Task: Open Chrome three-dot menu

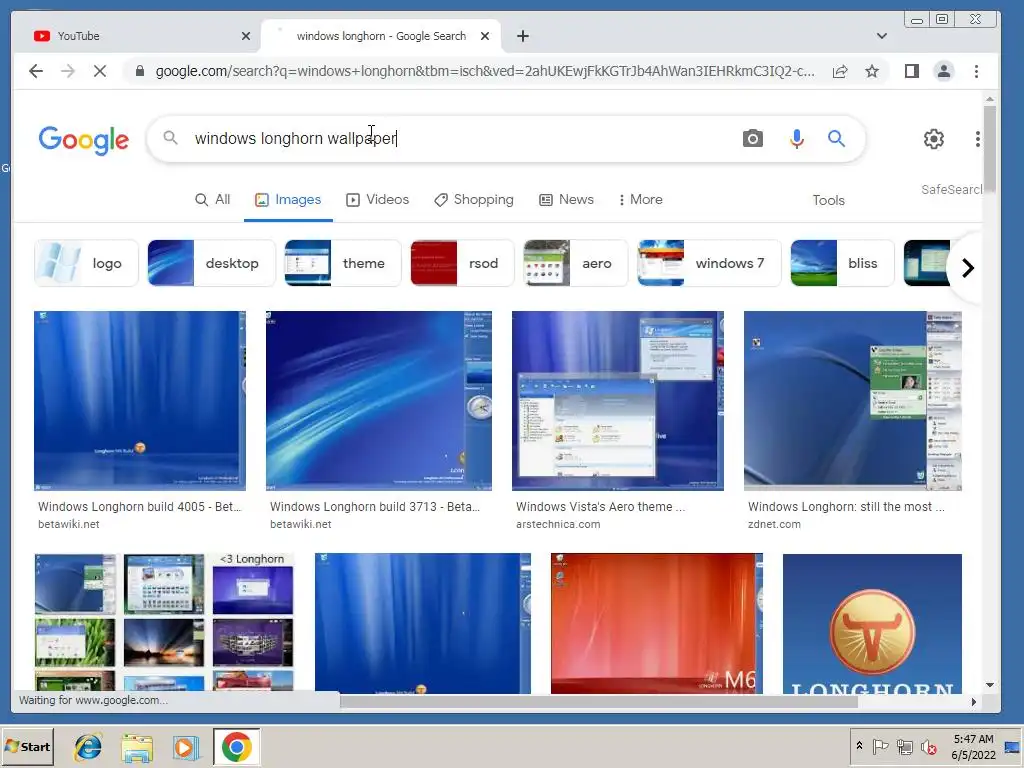Action: [x=976, y=71]
